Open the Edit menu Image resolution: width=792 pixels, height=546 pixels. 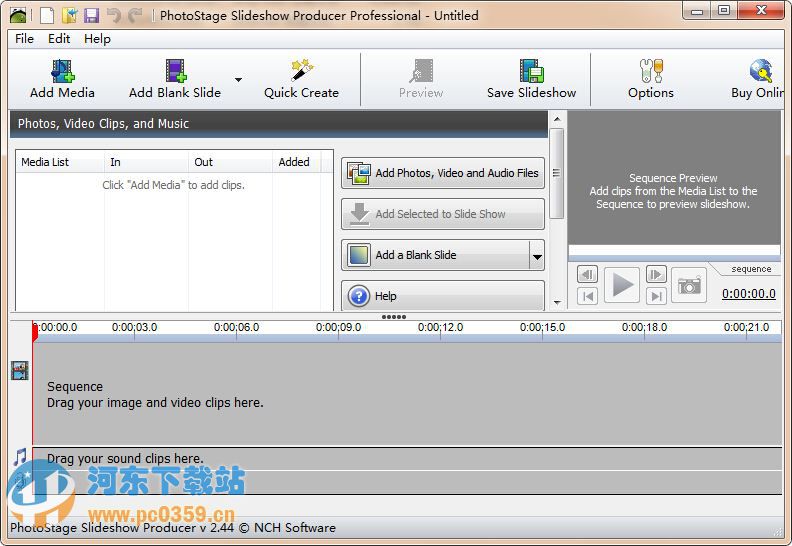(x=59, y=39)
